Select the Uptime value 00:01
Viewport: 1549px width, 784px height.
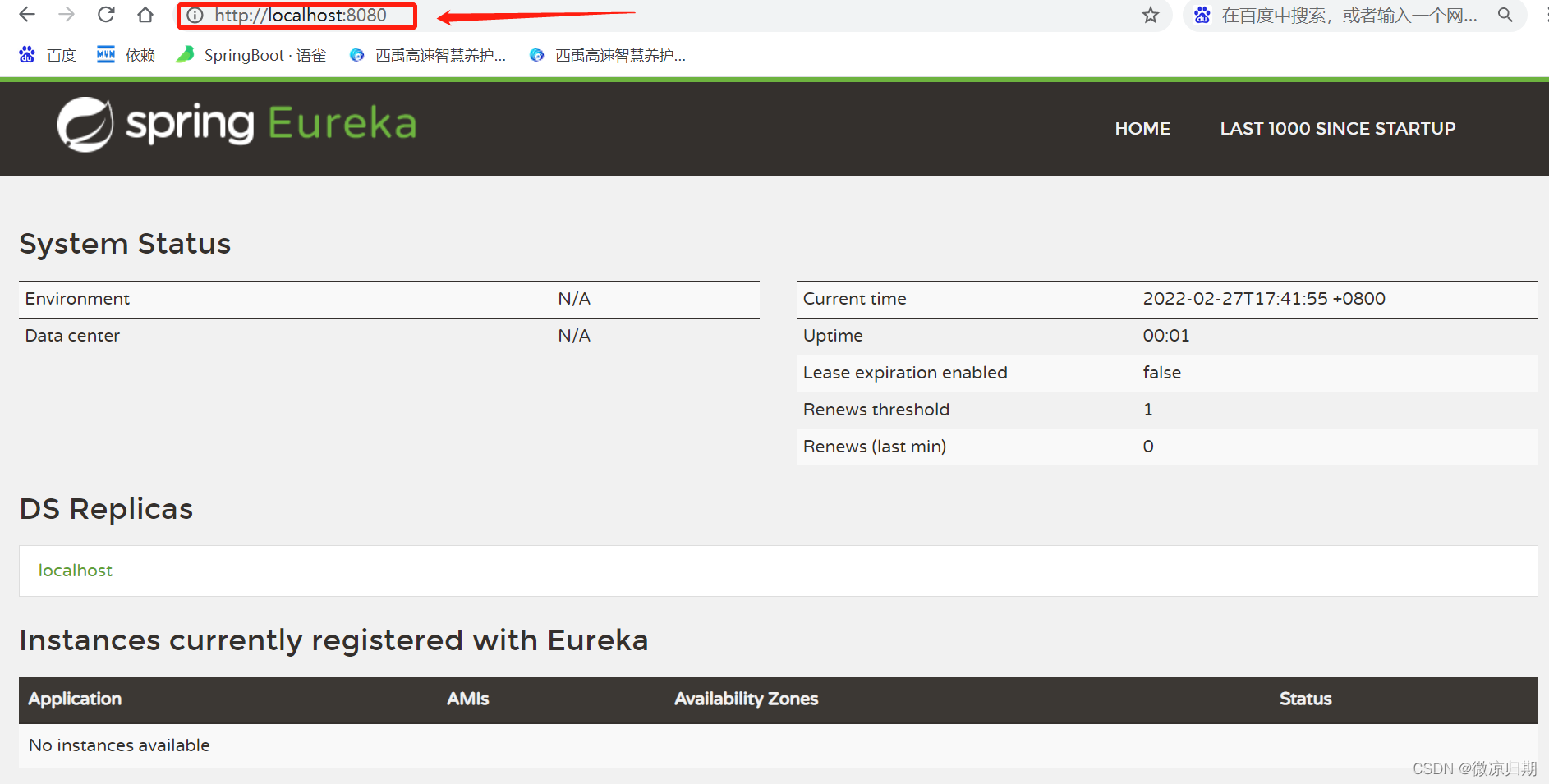[x=1166, y=336]
